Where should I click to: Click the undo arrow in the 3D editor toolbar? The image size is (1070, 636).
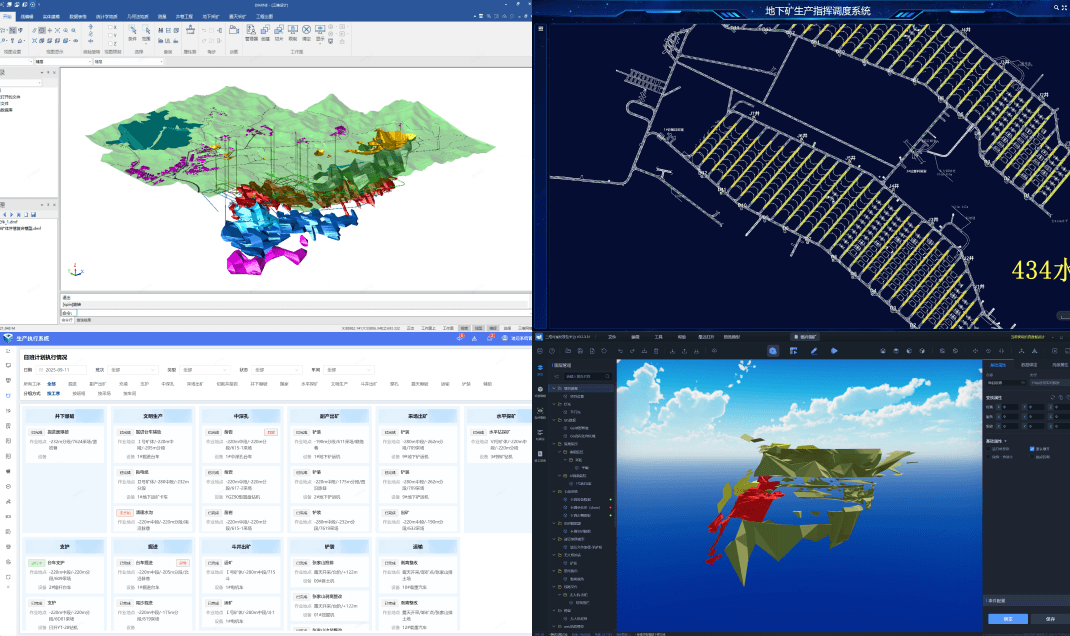620,351
